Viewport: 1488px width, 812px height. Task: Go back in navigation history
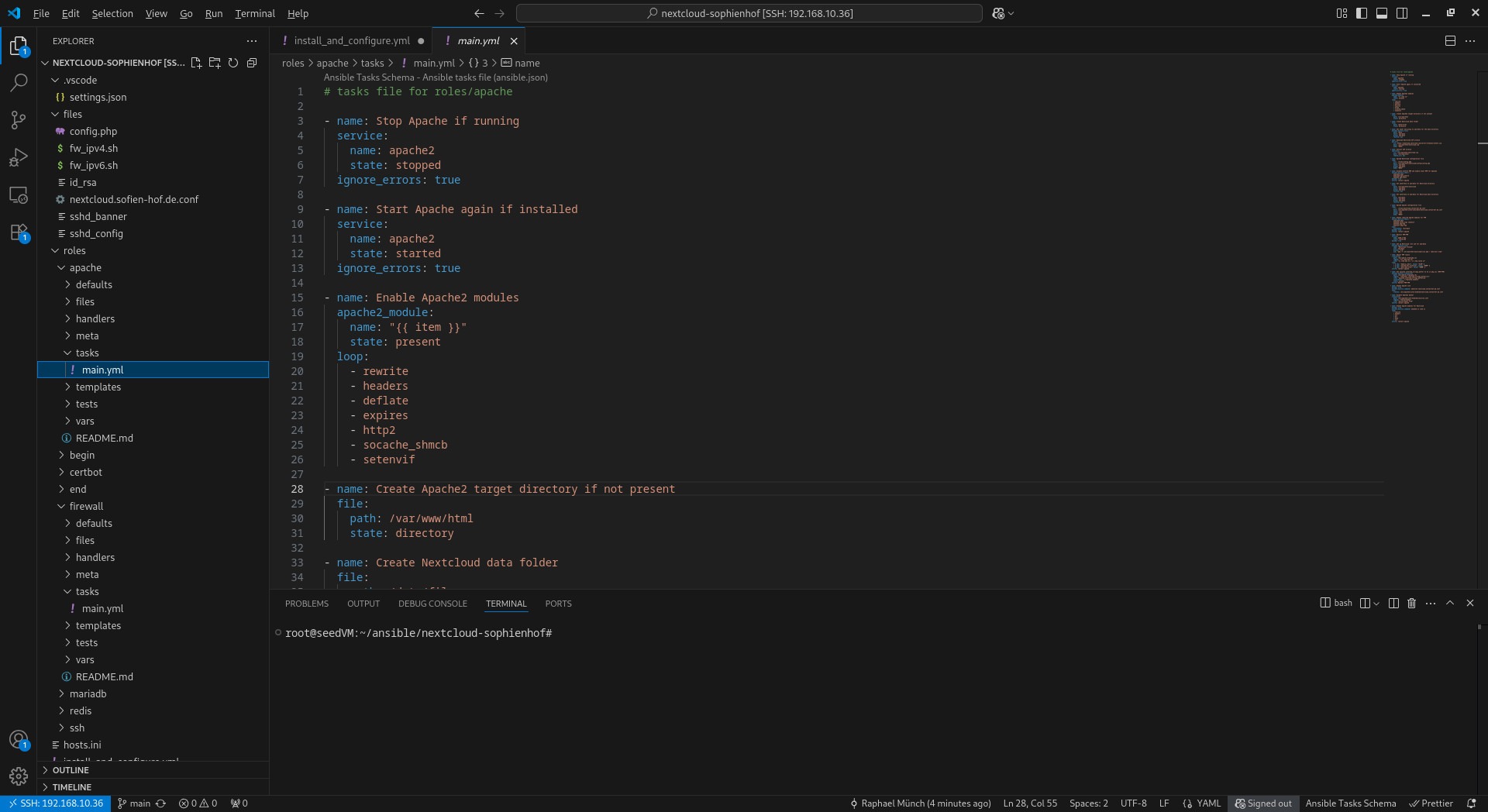coord(479,13)
